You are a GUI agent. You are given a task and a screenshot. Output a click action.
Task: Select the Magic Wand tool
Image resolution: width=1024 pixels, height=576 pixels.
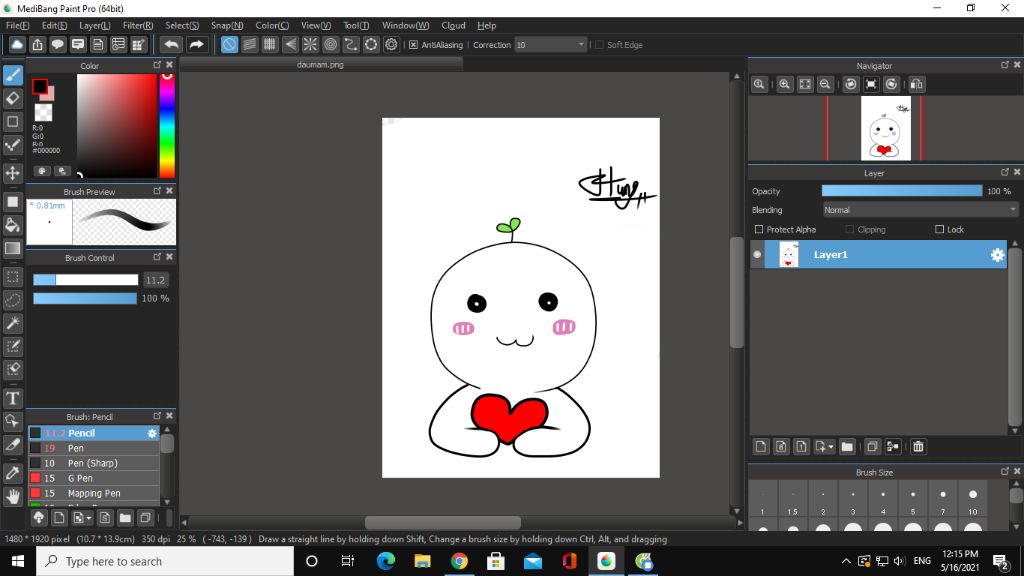click(13, 323)
